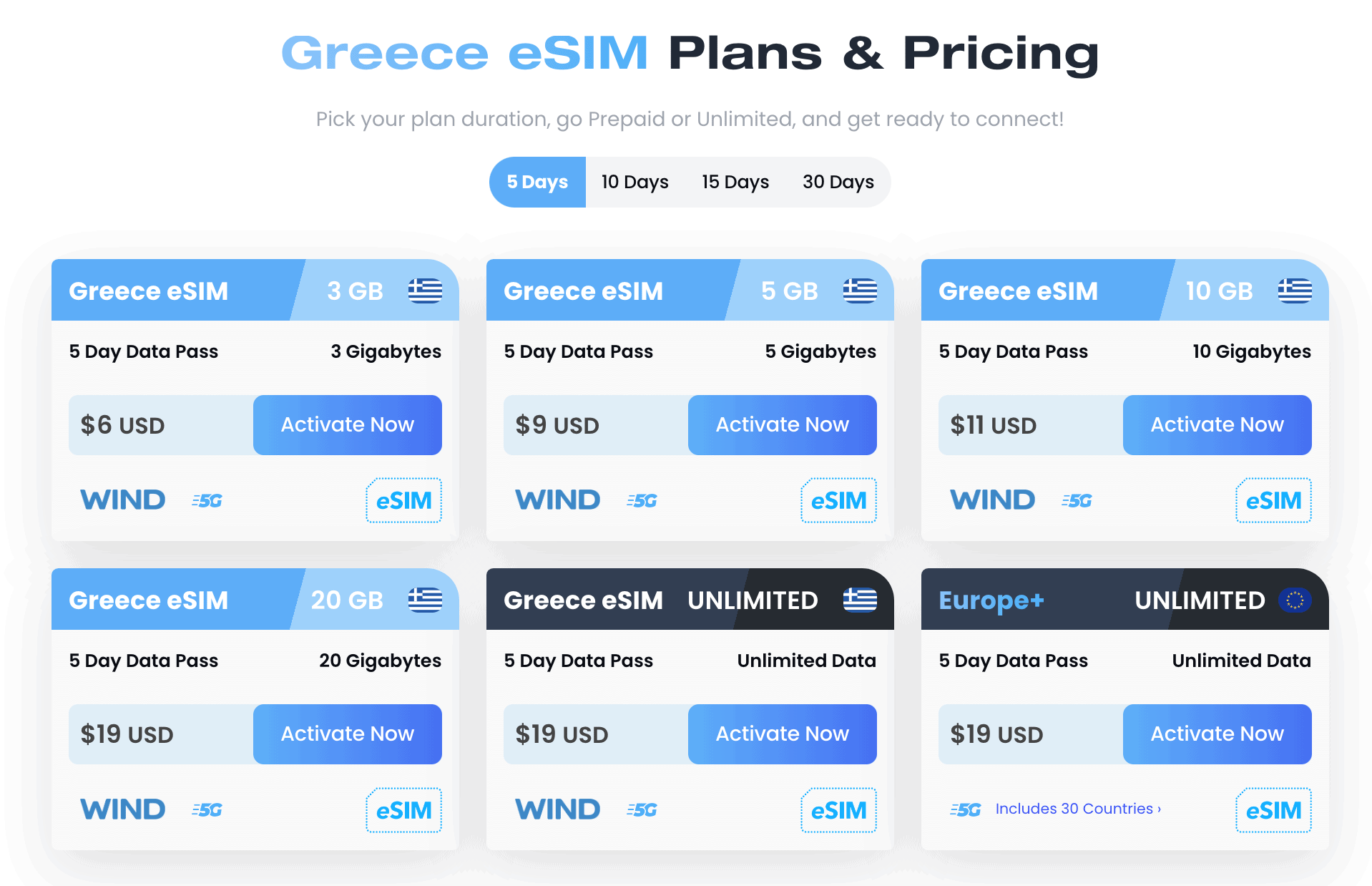The height and width of the screenshot is (886, 1372).
Task: Select the 30 Days duration tab
Action: tap(838, 182)
